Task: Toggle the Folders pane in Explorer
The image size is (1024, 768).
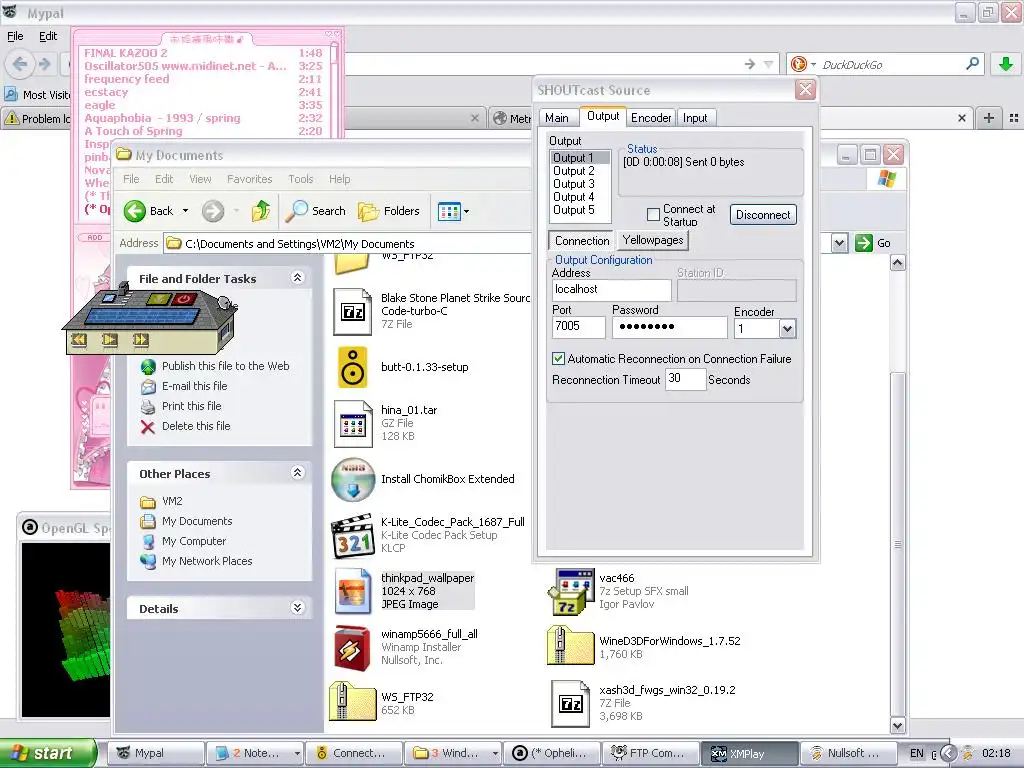Action: (x=389, y=211)
